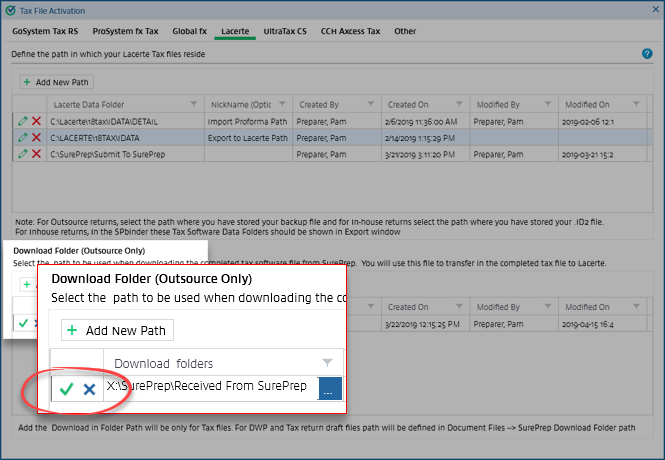Delete the C:\Lacerte\18tax\DATA\DETAIL path row
Viewport: 665px width, 460px height.
(36, 121)
